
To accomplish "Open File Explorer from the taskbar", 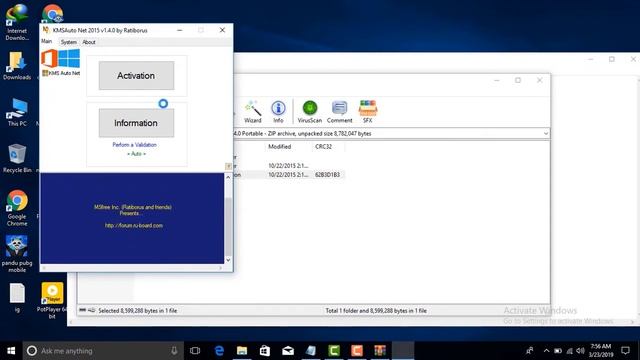I will coord(242,351).
